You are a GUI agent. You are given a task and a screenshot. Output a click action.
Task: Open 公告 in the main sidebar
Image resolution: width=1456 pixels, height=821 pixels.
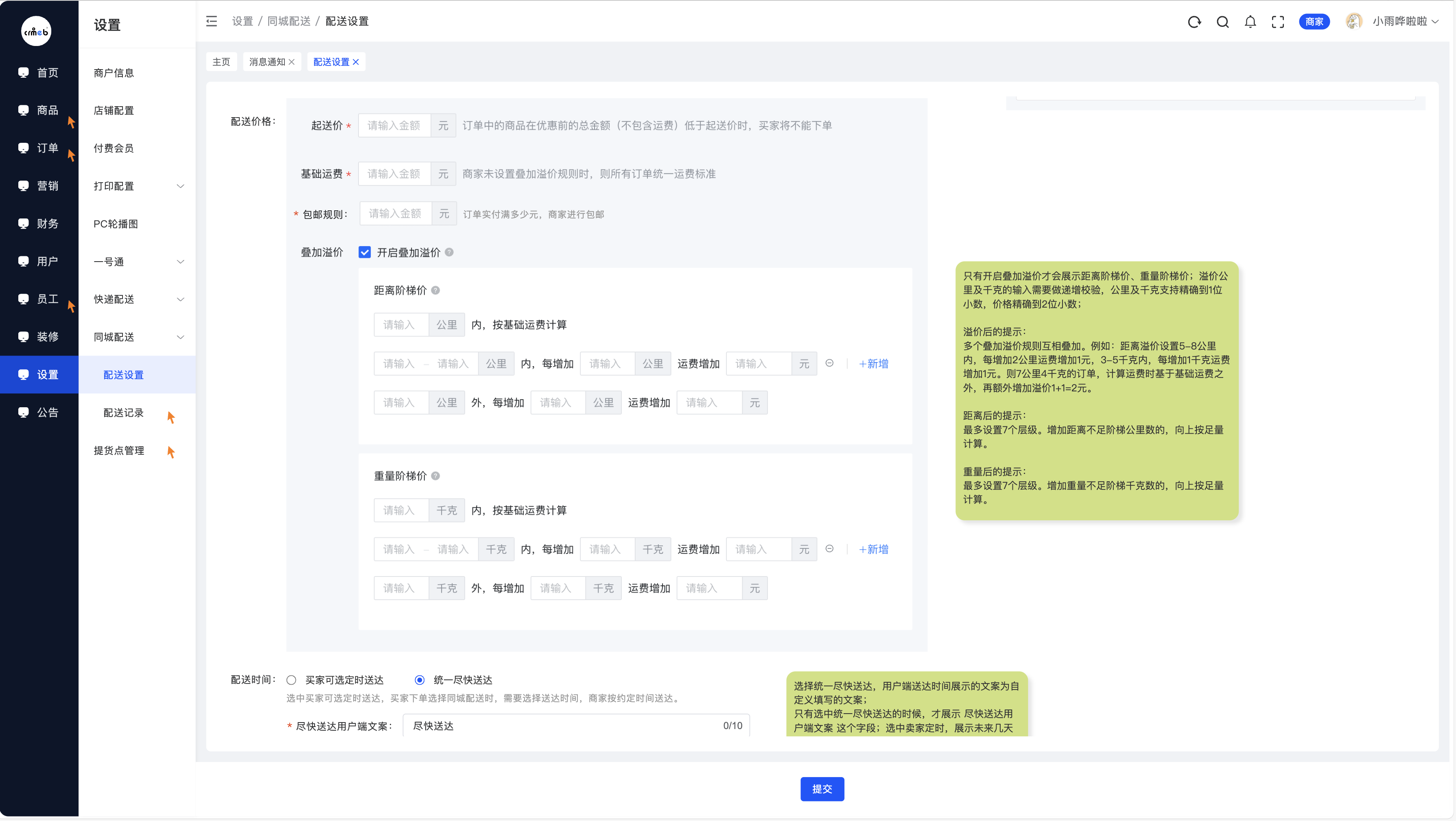[39, 413]
